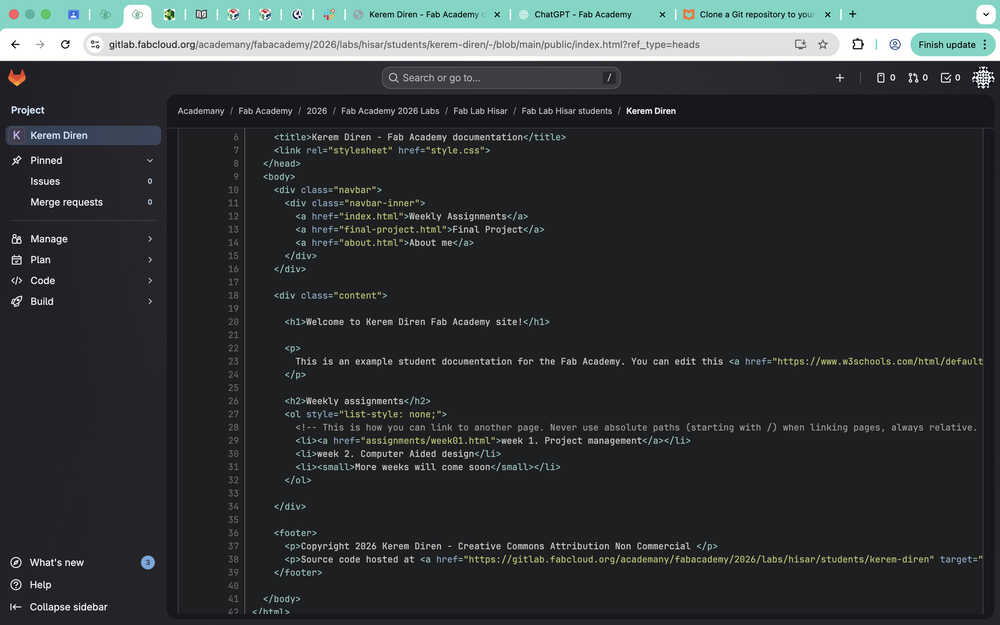Open pinned Merge requests in sidebar
1000x625 pixels.
(66, 202)
